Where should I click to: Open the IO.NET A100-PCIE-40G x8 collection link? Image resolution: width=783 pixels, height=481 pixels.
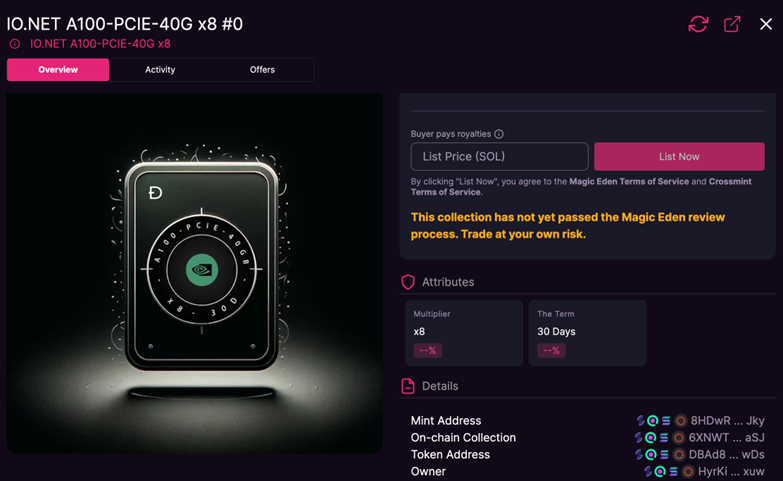click(100, 44)
